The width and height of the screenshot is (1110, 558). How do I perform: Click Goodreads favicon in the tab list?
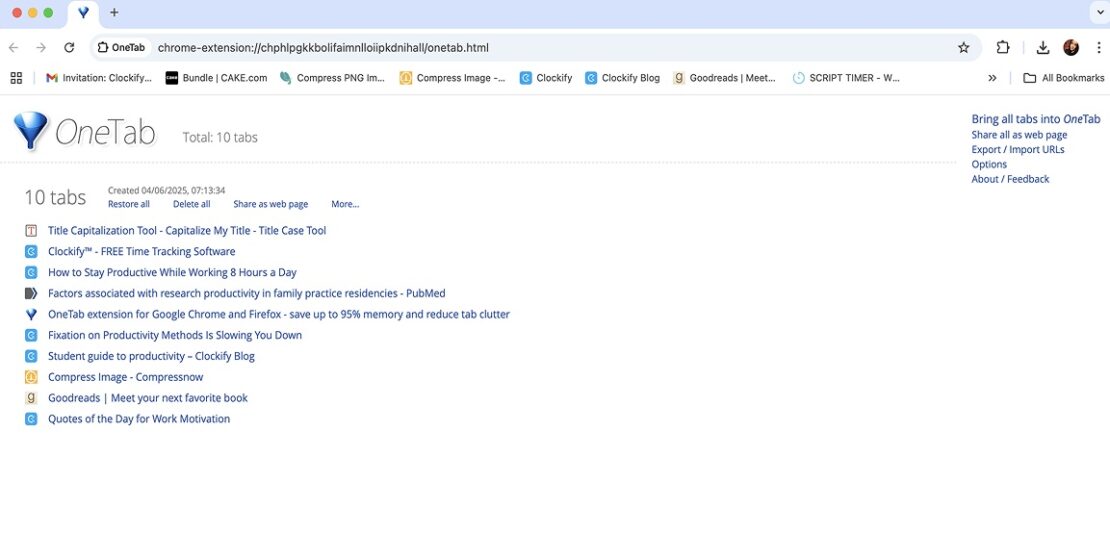[x=31, y=398]
